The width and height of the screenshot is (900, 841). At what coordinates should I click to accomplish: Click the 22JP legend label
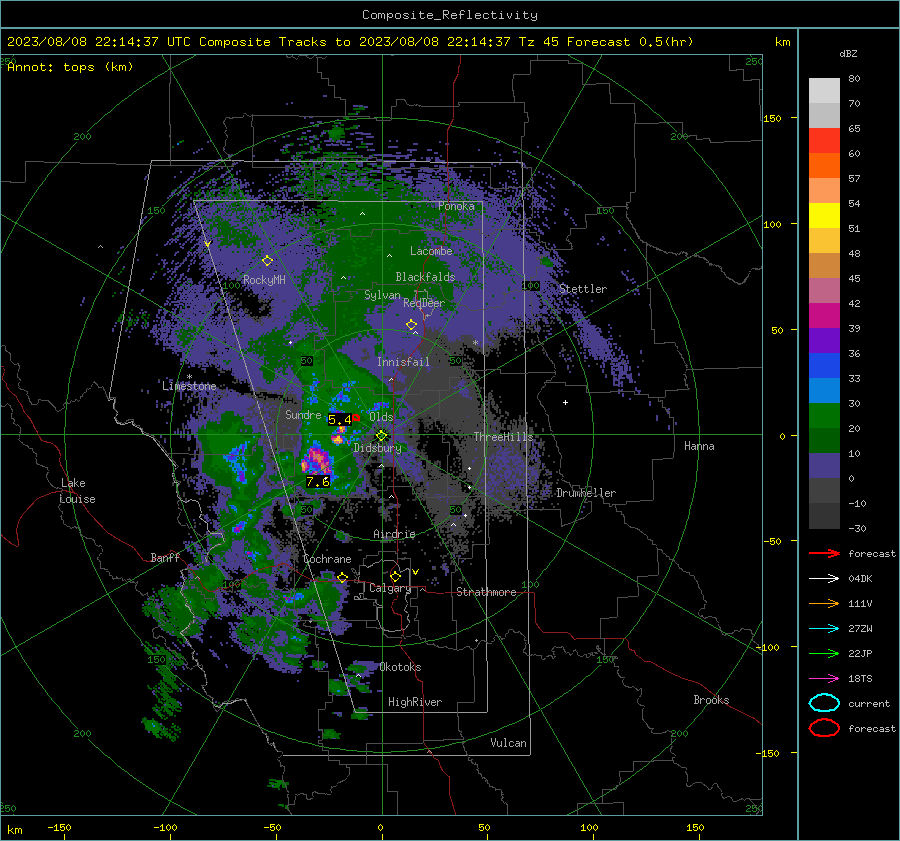pos(860,653)
